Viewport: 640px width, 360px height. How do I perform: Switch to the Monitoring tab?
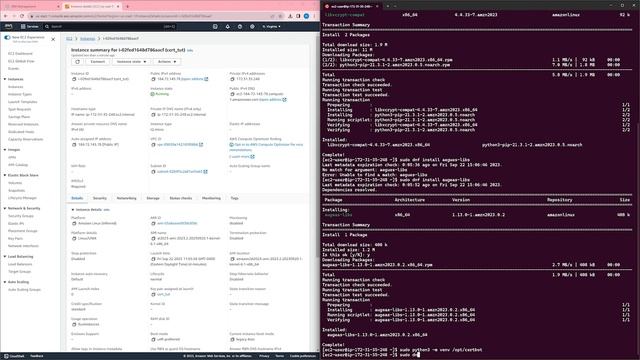coord(211,198)
